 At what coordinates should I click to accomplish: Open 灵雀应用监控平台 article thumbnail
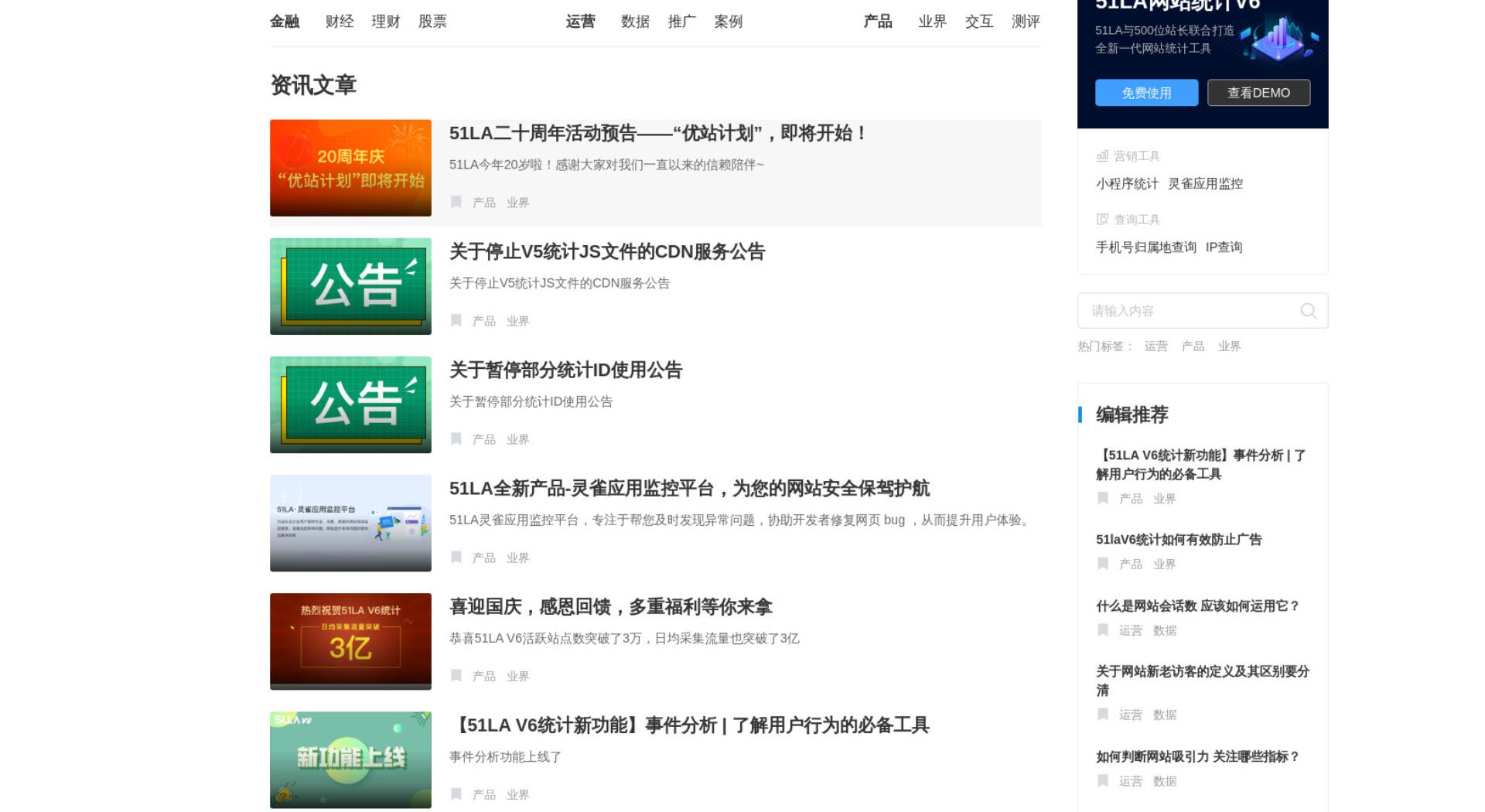(x=350, y=523)
